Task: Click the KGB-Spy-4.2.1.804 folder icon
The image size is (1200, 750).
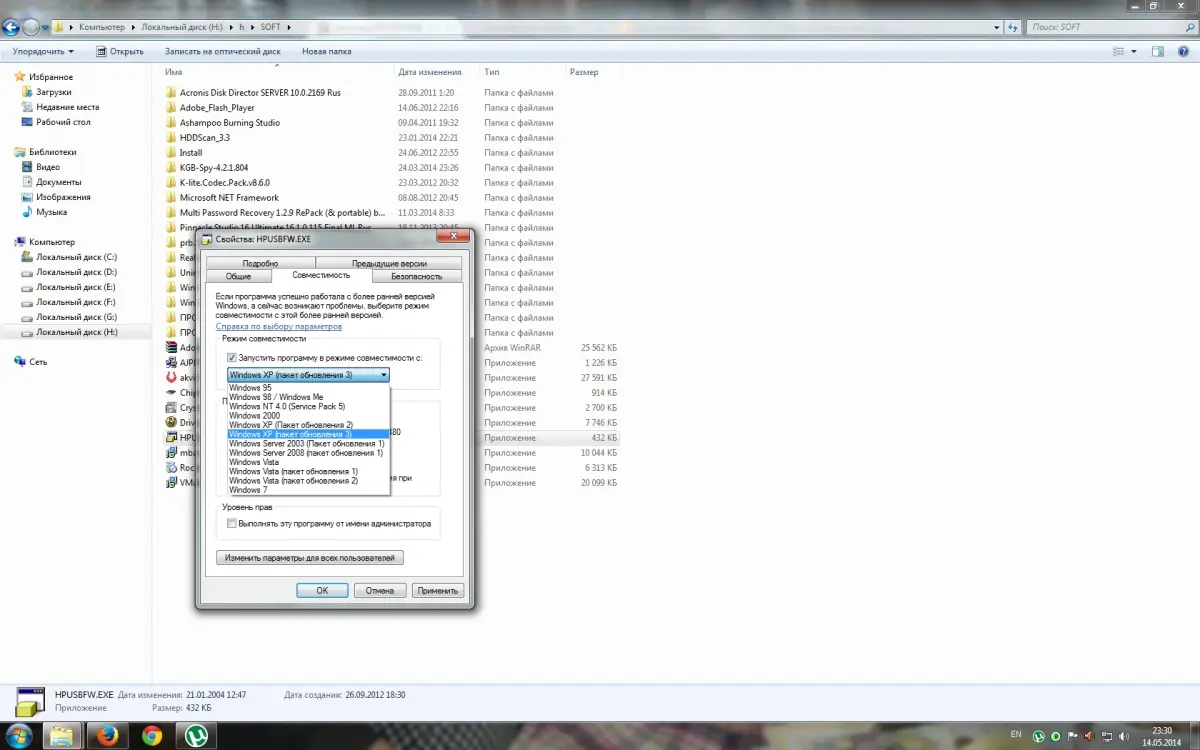Action: [x=171, y=168]
